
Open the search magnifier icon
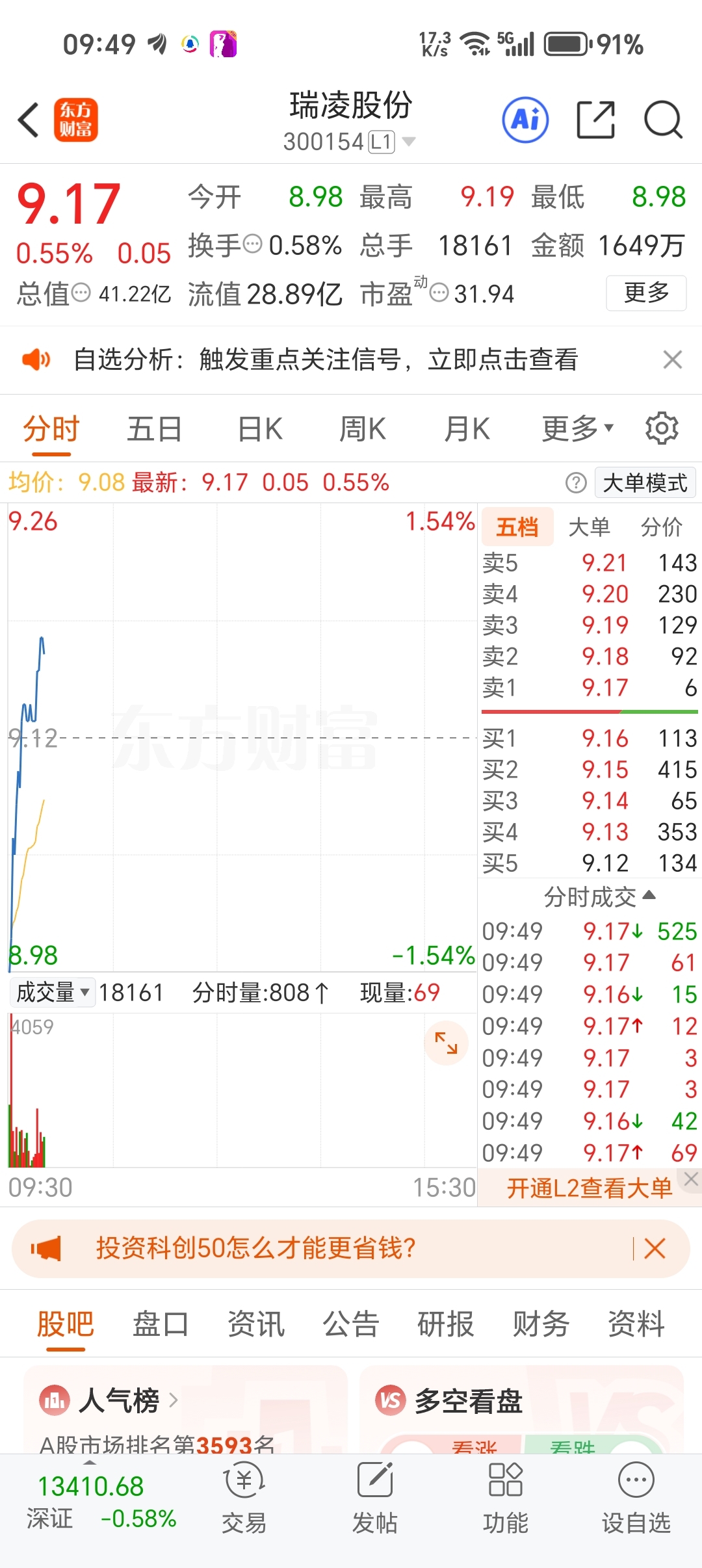point(663,120)
